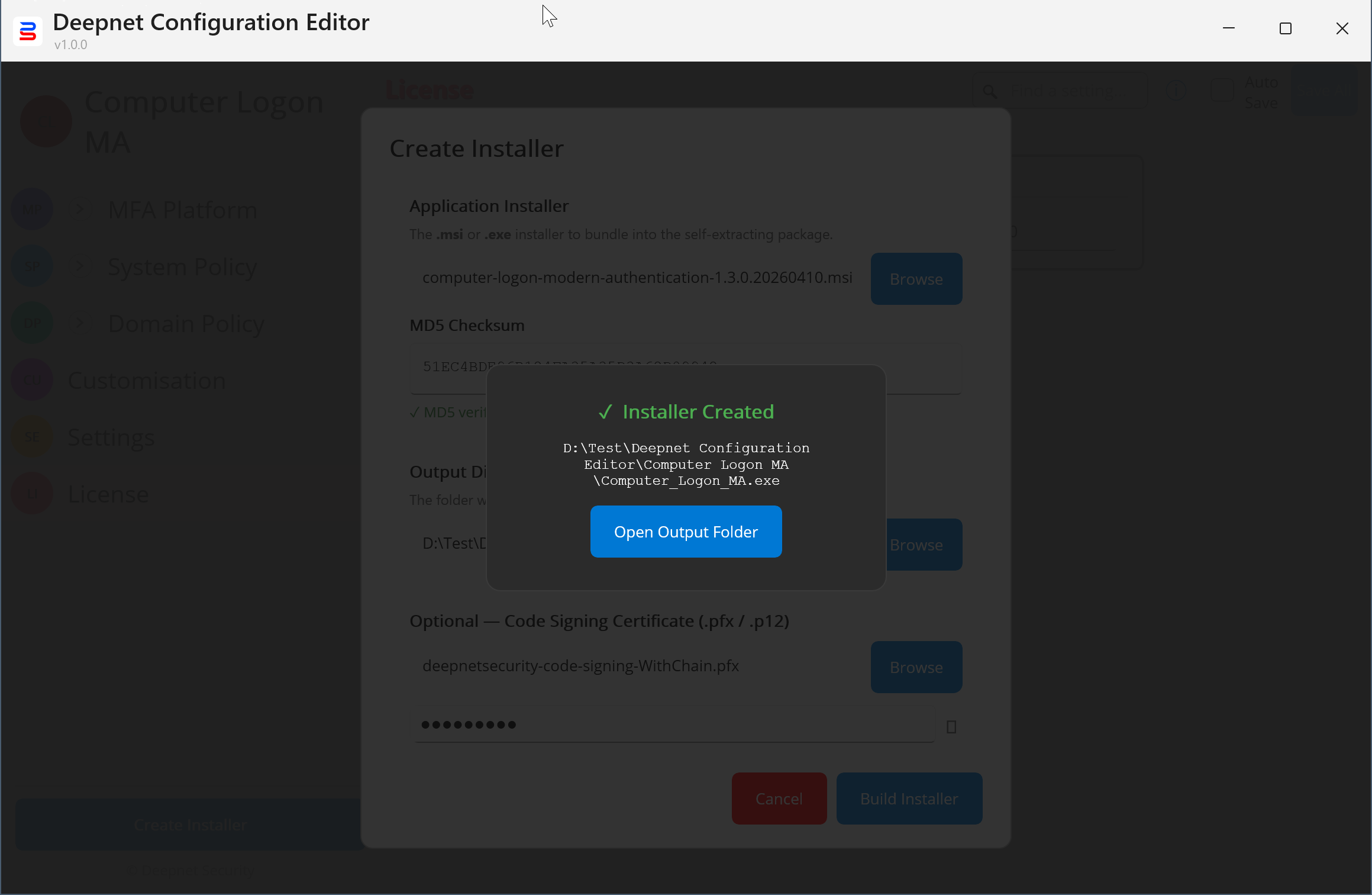Viewport: 1372px width, 895px height.
Task: Browse for the code signing certificate
Action: click(x=916, y=667)
